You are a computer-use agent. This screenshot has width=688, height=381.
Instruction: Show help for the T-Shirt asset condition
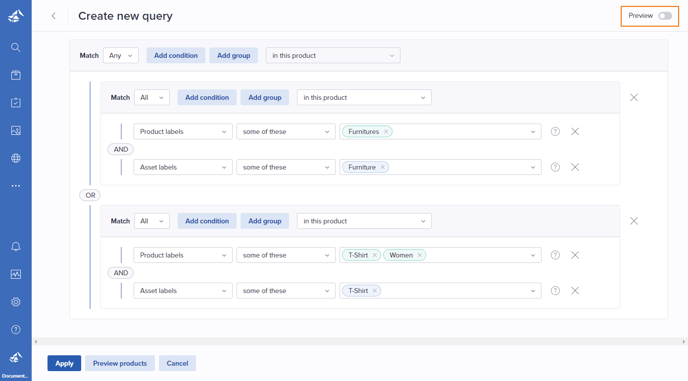pos(555,291)
